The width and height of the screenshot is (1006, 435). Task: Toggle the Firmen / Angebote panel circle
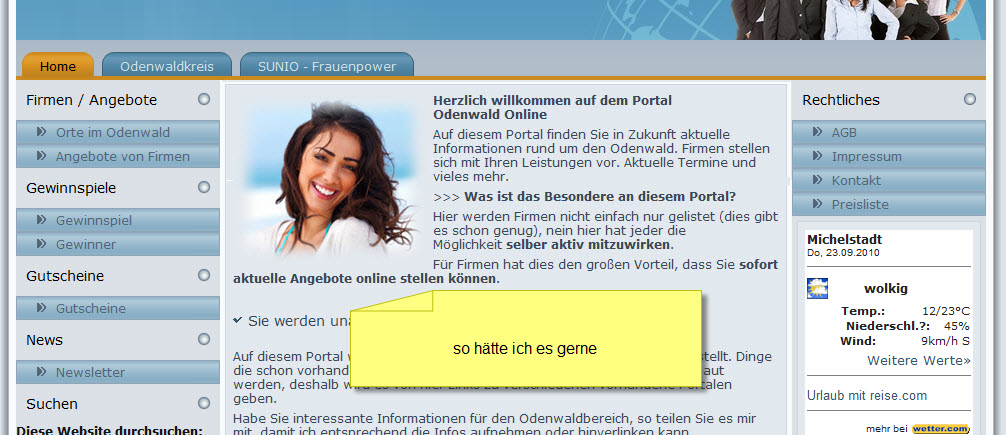[204, 99]
